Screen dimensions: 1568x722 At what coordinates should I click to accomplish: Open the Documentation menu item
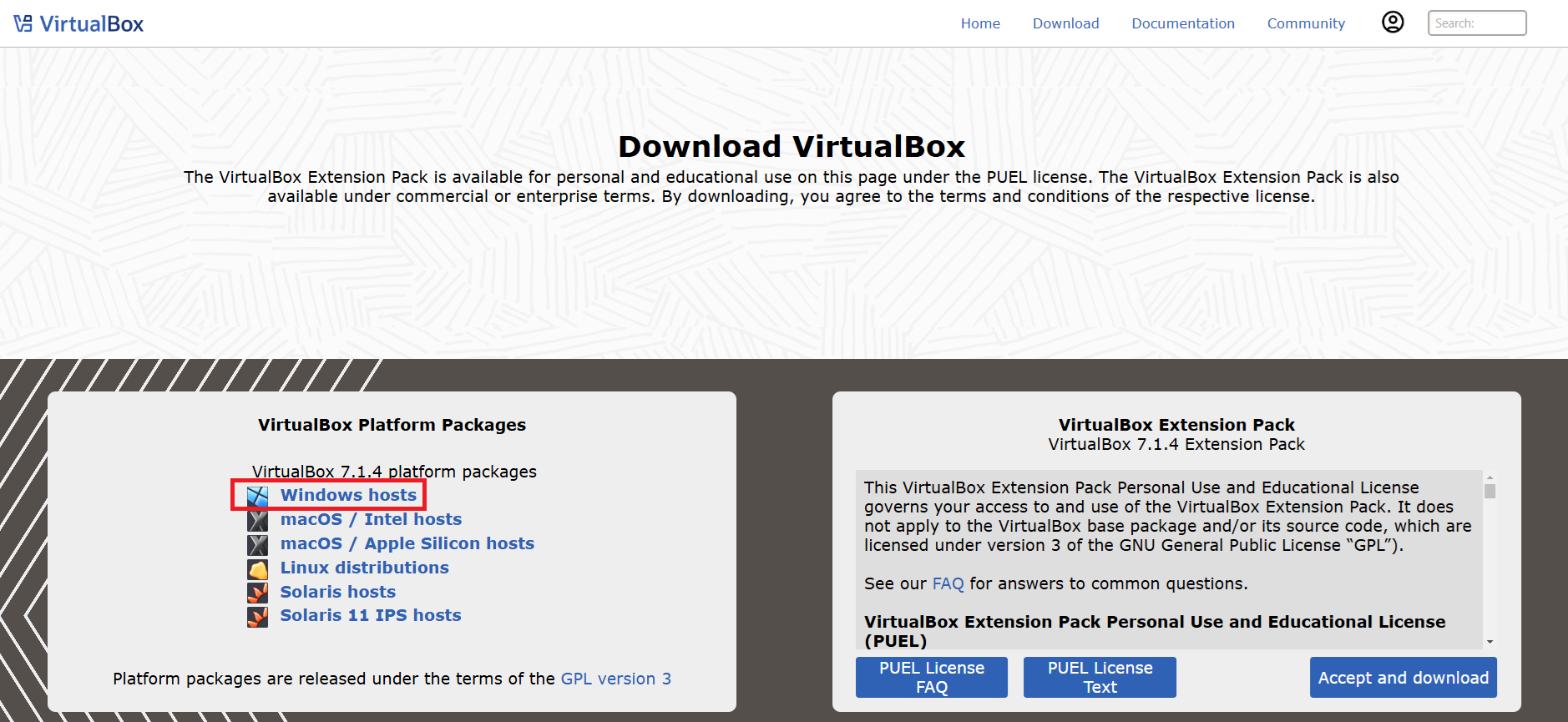click(1183, 23)
